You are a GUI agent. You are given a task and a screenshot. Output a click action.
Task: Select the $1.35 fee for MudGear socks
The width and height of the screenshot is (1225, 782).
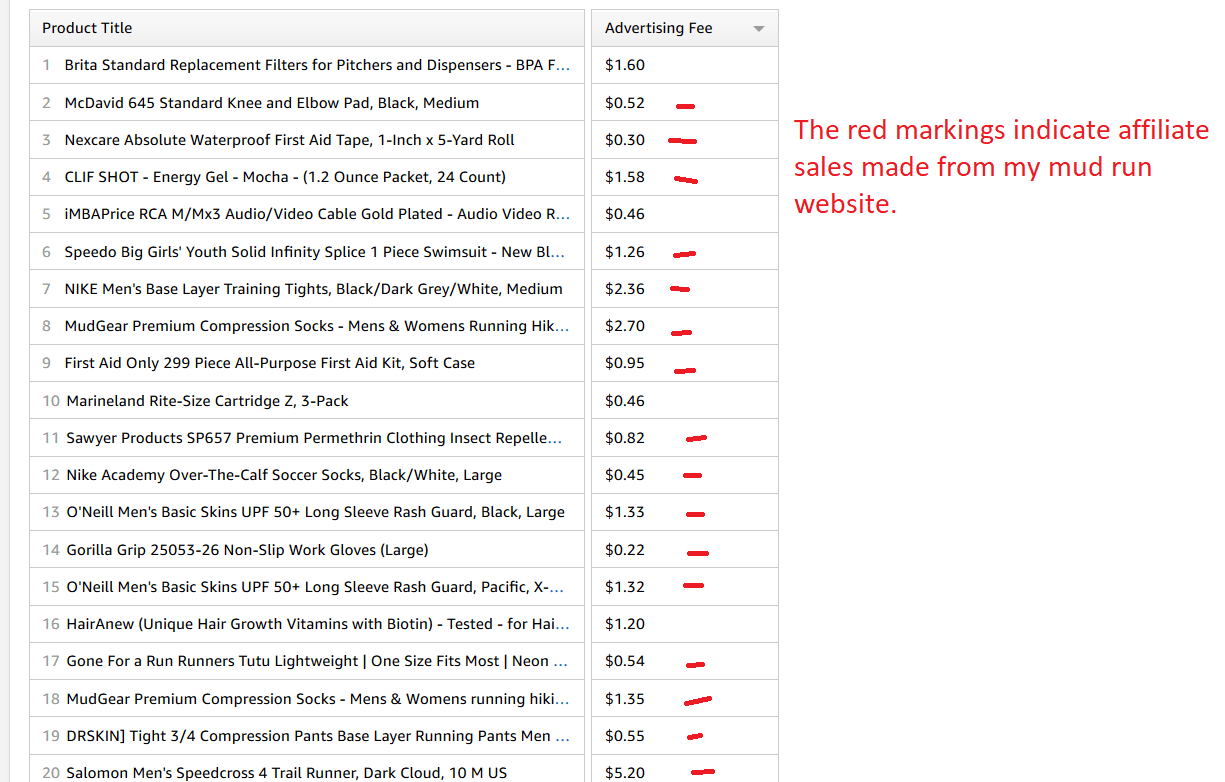click(625, 699)
